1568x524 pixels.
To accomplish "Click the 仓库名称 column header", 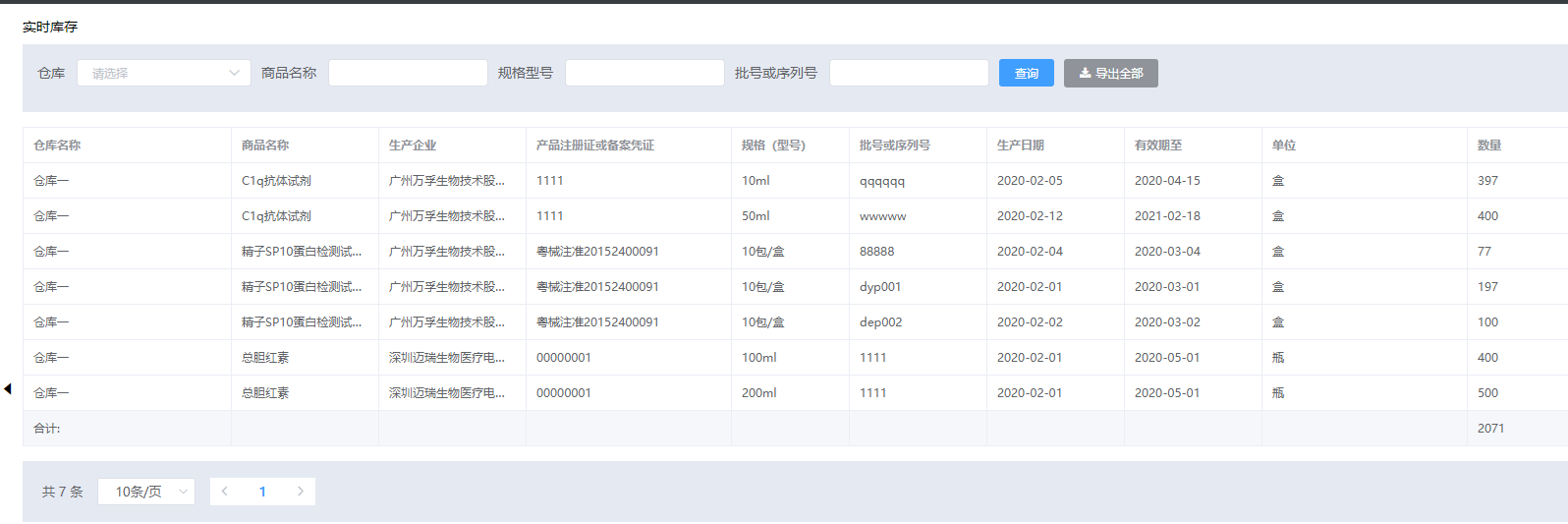I will tap(57, 146).
